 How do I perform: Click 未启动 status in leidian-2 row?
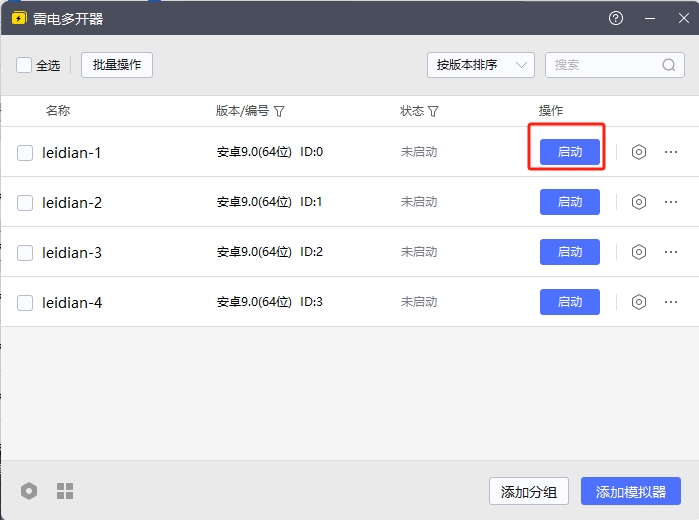click(419, 202)
